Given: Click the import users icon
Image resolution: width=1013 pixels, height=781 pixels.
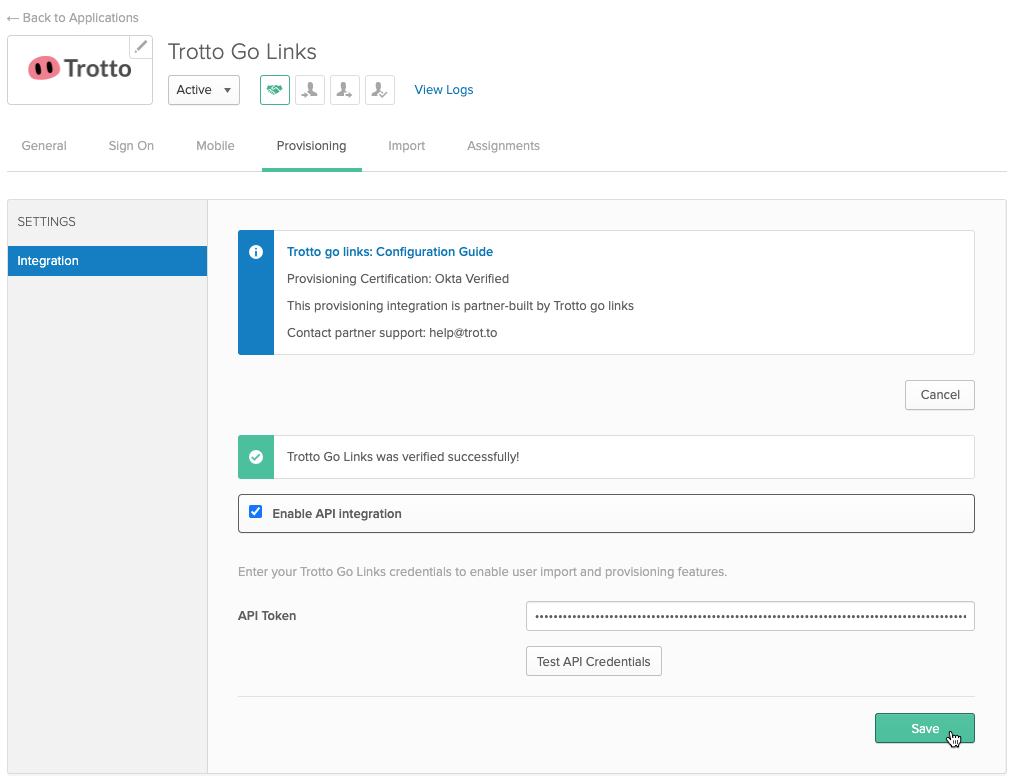Looking at the screenshot, I should [x=309, y=90].
